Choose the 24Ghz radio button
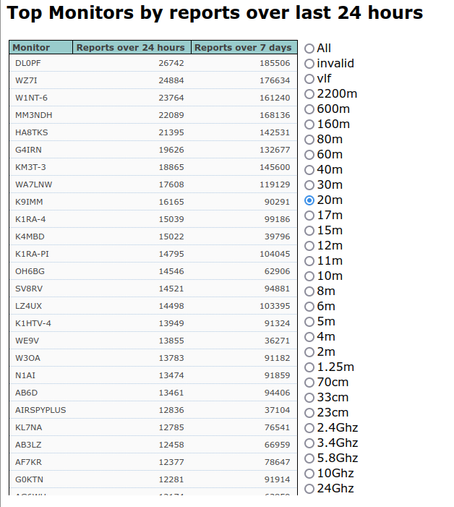The width and height of the screenshot is (454, 507). [x=309, y=489]
